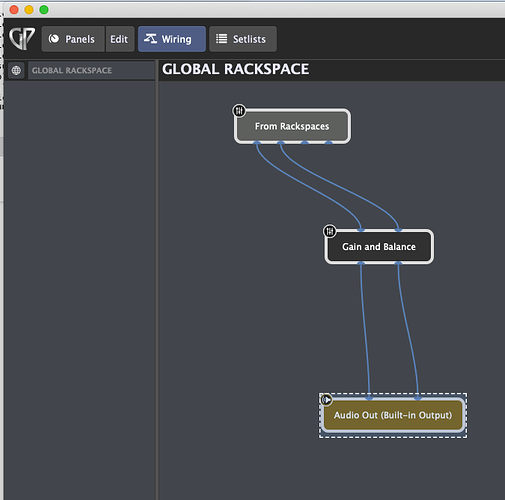Click the third output pin of From Rackspaces
The height and width of the screenshot is (500, 505).
coord(305,143)
